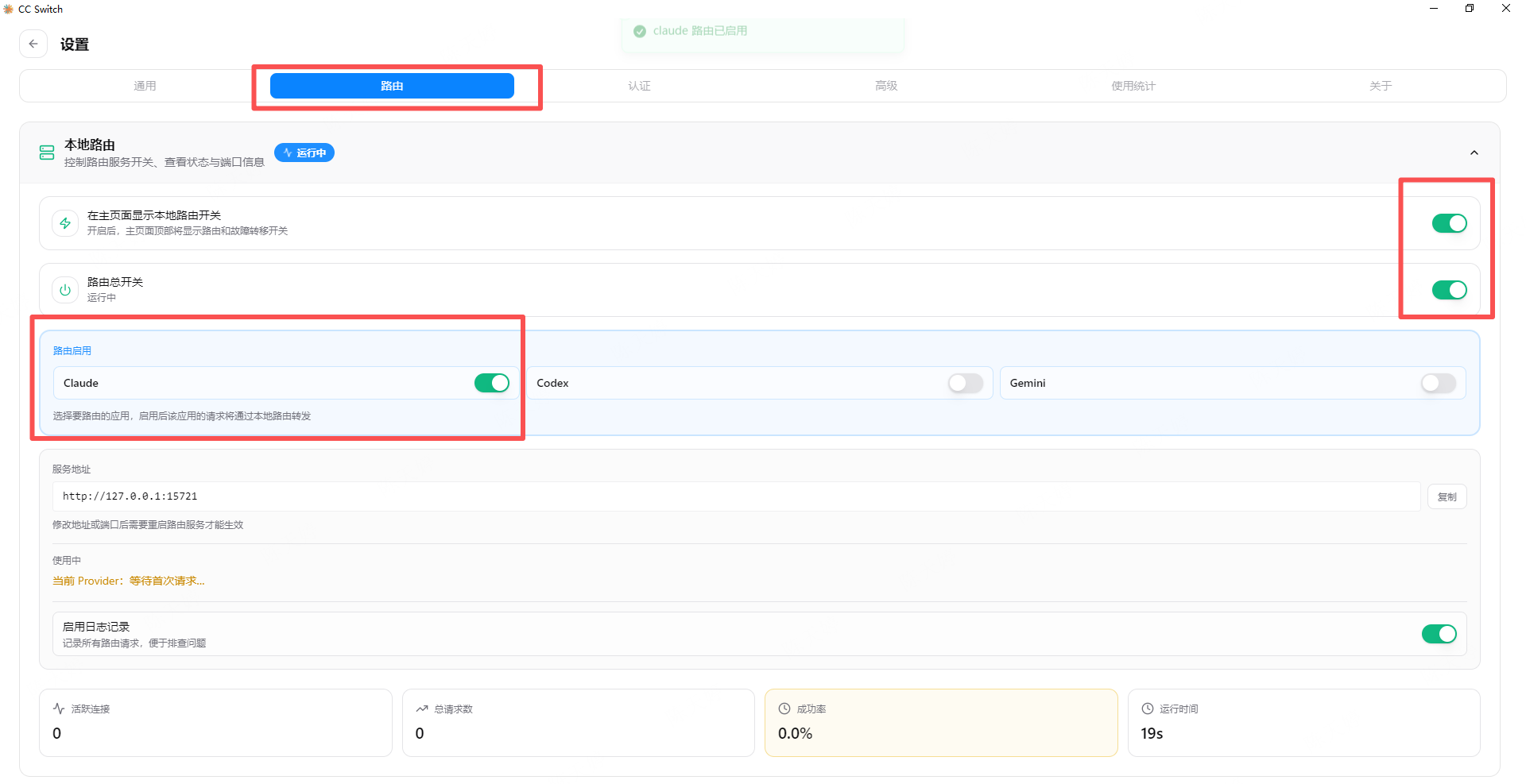1526x784 pixels.
Task: Close the CC Switch window
Action: (x=1506, y=9)
